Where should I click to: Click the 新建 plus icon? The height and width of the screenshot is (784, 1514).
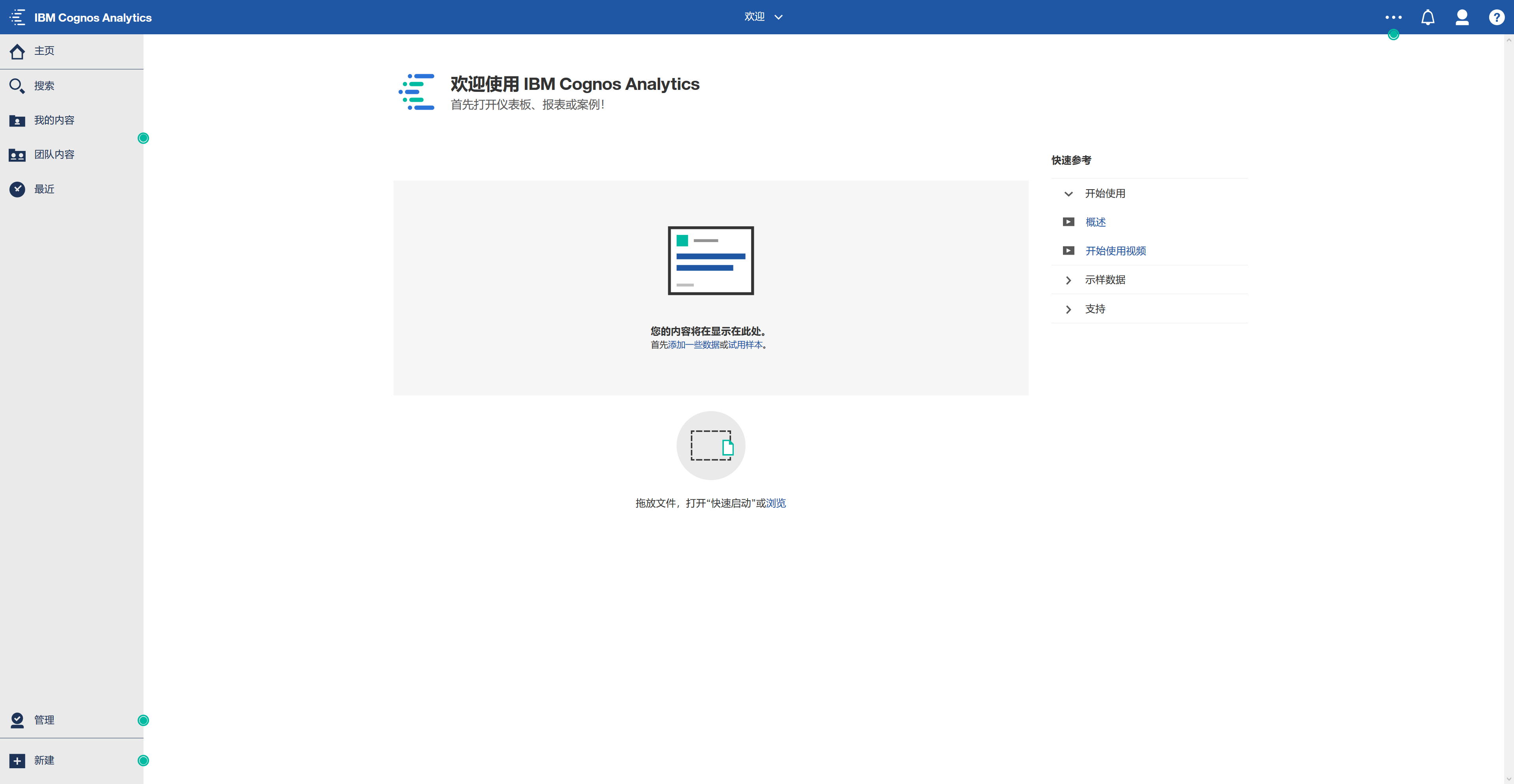17,761
